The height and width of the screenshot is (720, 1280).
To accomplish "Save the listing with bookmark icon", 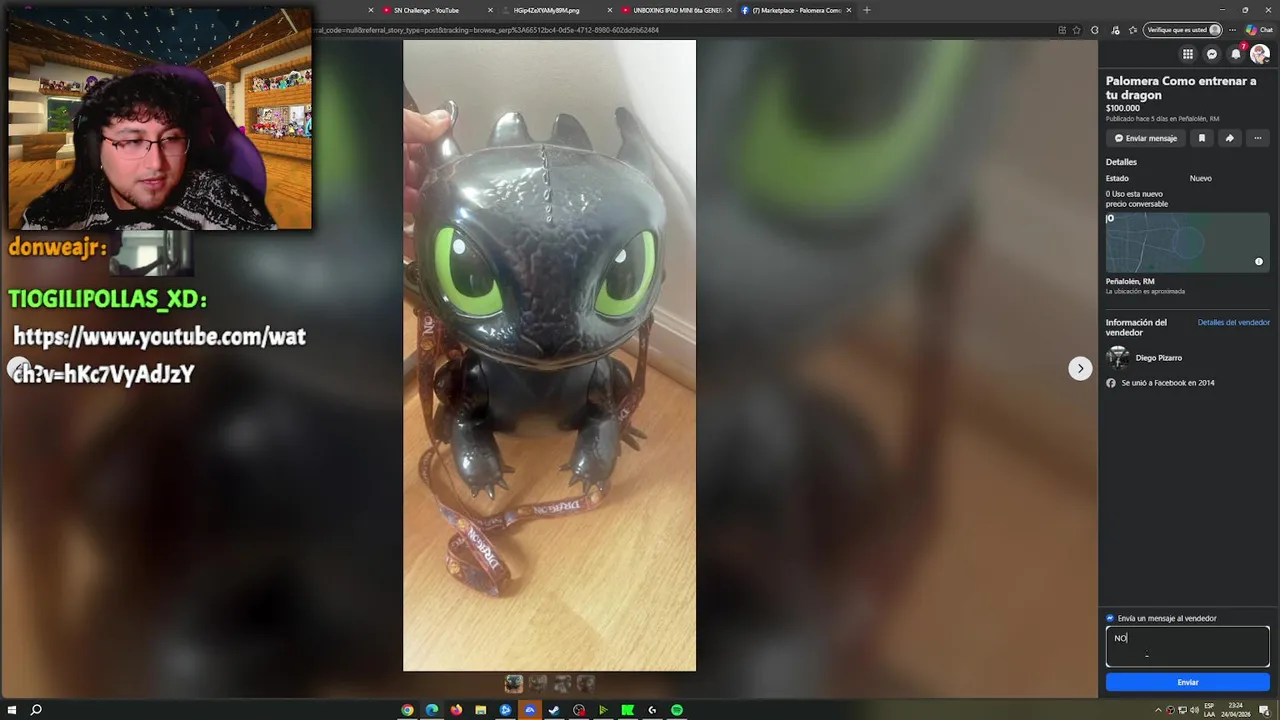I will pyautogui.click(x=1202, y=138).
